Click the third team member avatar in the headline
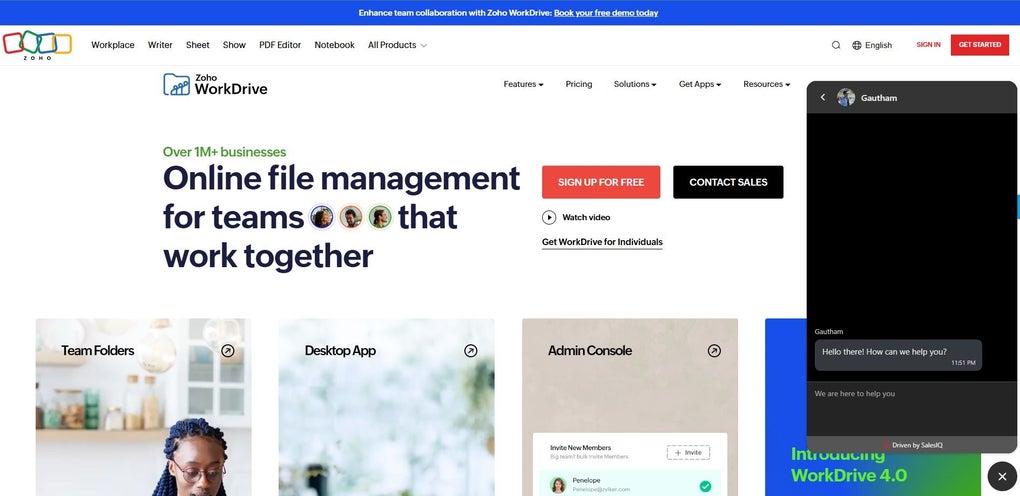The image size is (1020, 496). (x=381, y=217)
